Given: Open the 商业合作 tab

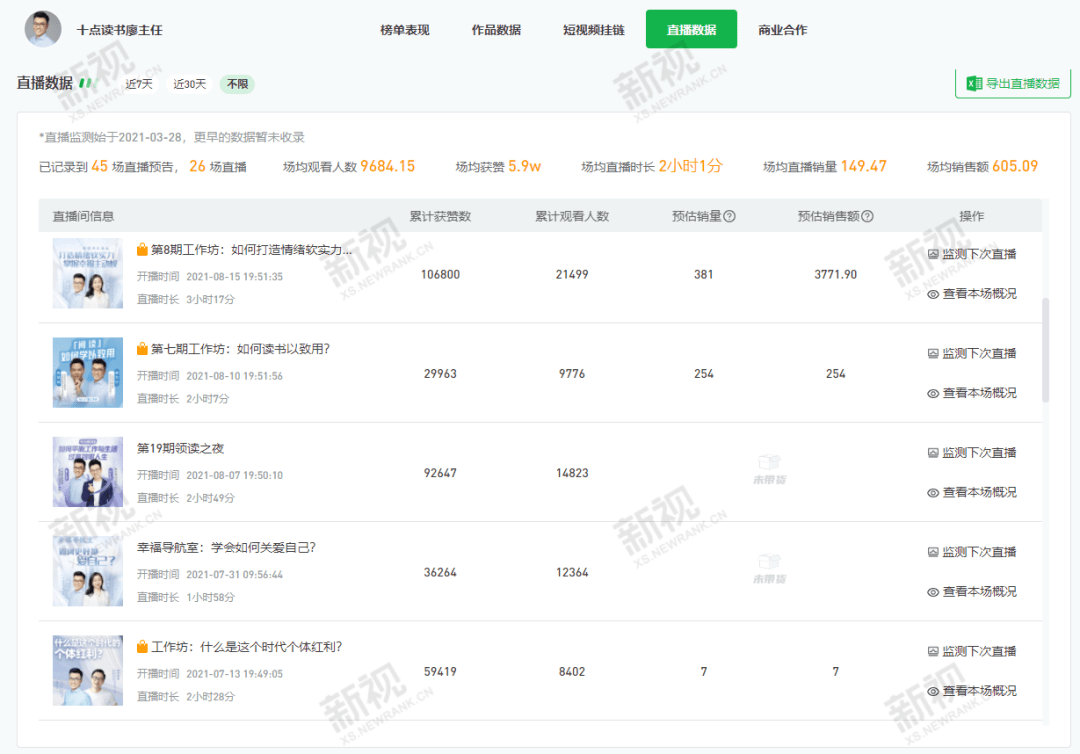Looking at the screenshot, I should click(782, 30).
